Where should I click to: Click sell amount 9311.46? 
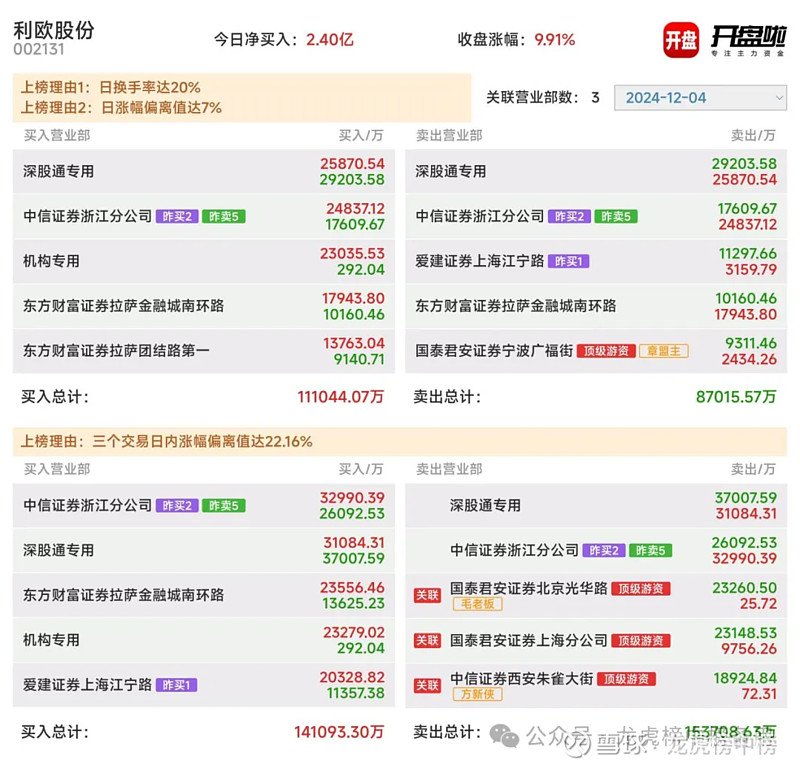751,343
